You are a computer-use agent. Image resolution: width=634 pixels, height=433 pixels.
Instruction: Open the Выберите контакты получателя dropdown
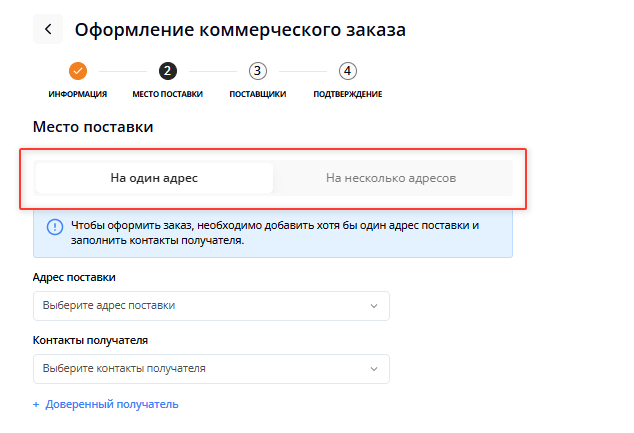click(x=200, y=369)
